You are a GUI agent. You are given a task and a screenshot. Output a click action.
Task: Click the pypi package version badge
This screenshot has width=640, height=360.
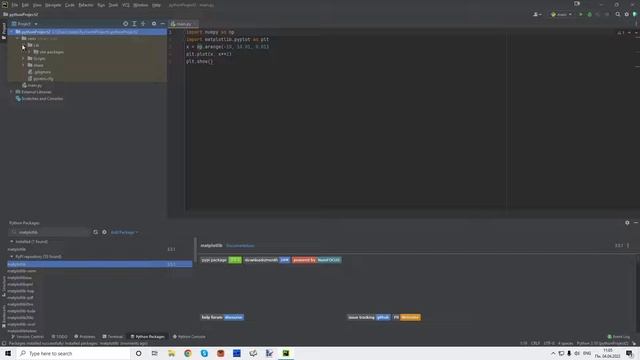click(221, 260)
